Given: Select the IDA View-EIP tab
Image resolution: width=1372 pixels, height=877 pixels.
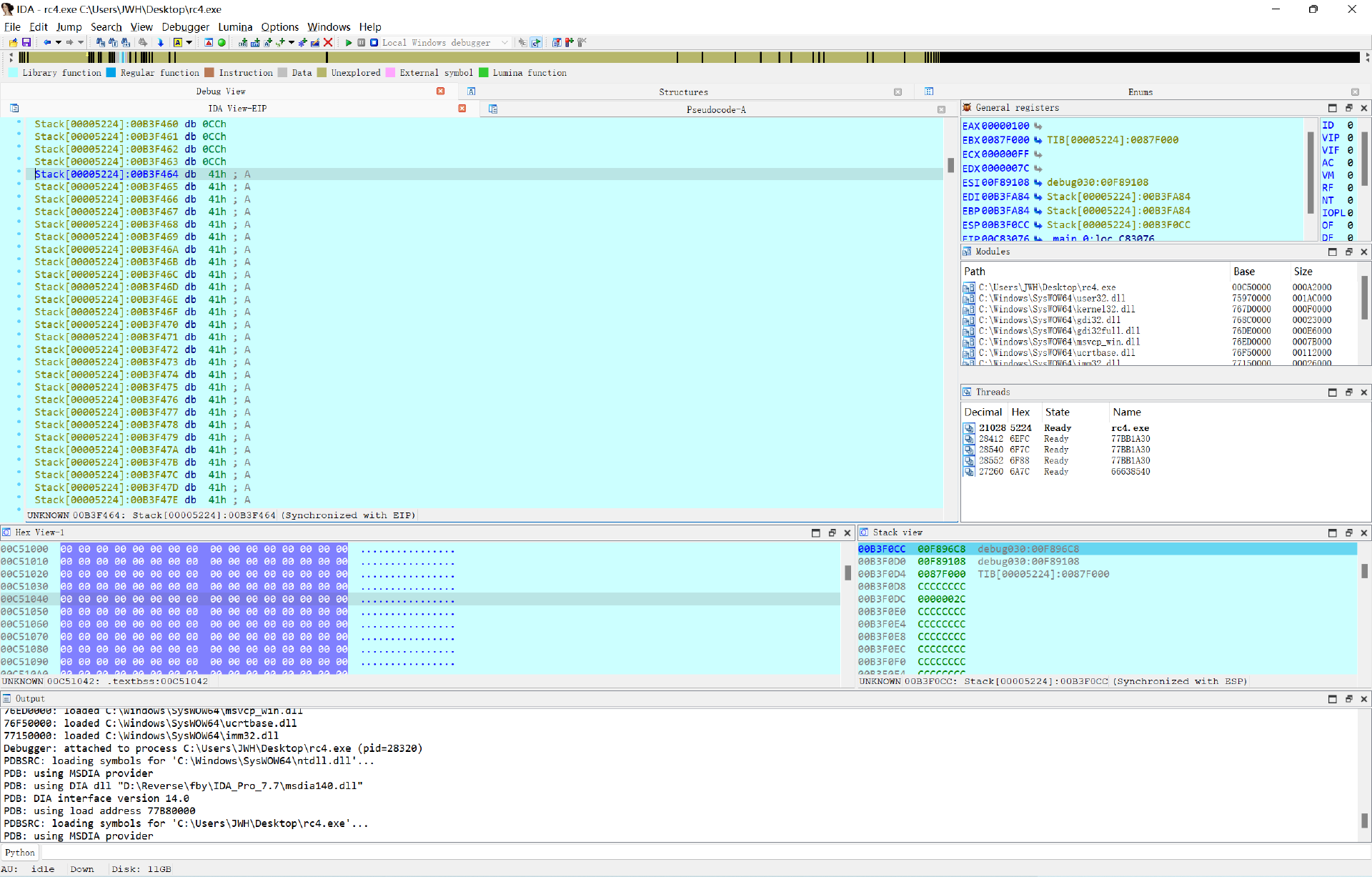Looking at the screenshot, I should pos(237,109).
